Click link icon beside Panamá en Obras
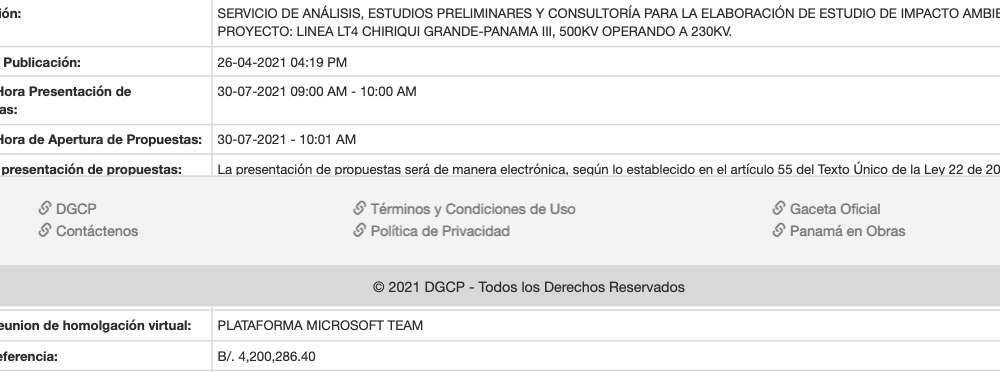Image resolution: width=1000 pixels, height=372 pixels. click(x=779, y=230)
